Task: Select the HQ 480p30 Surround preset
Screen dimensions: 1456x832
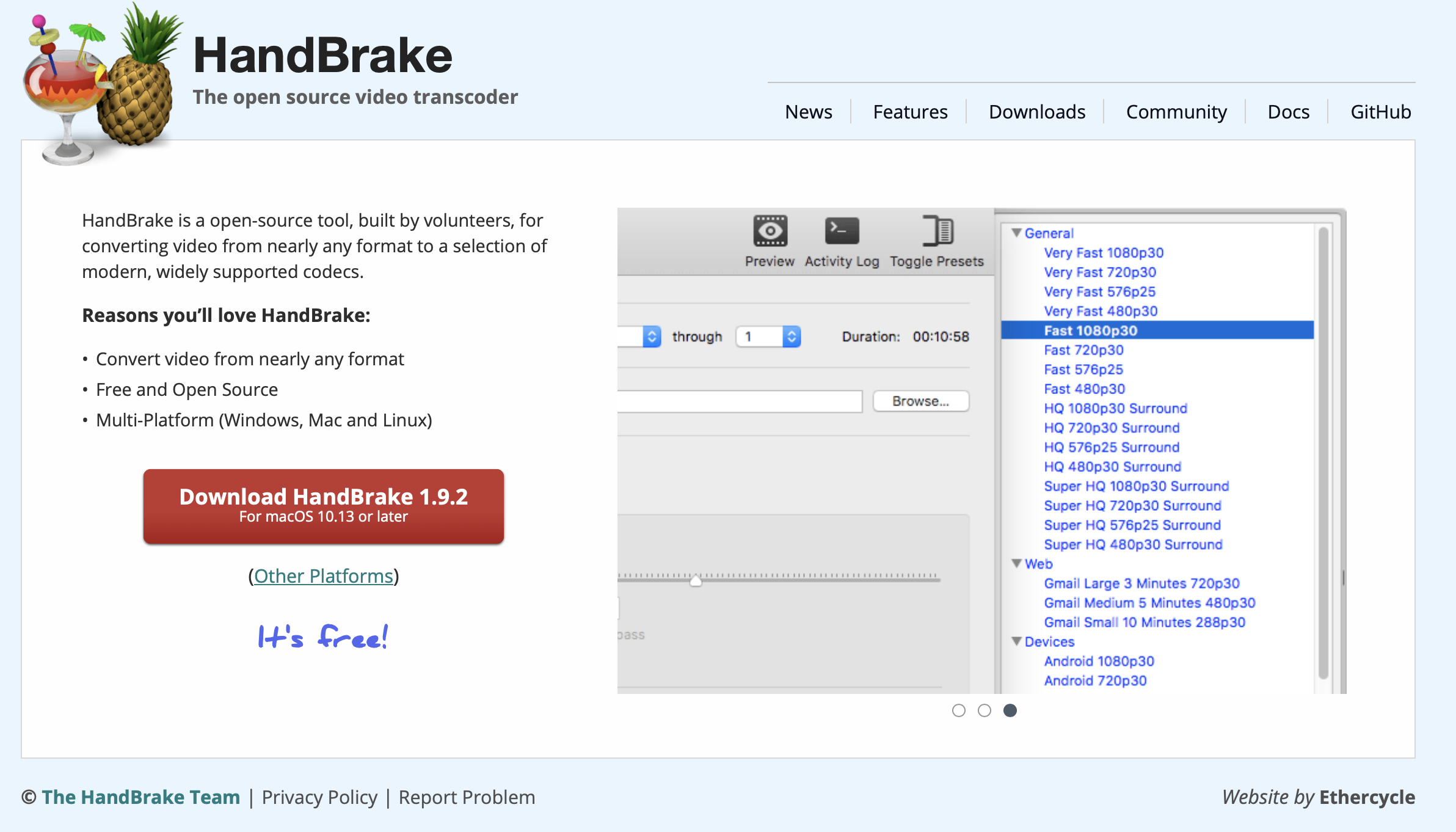Action: tap(1112, 467)
